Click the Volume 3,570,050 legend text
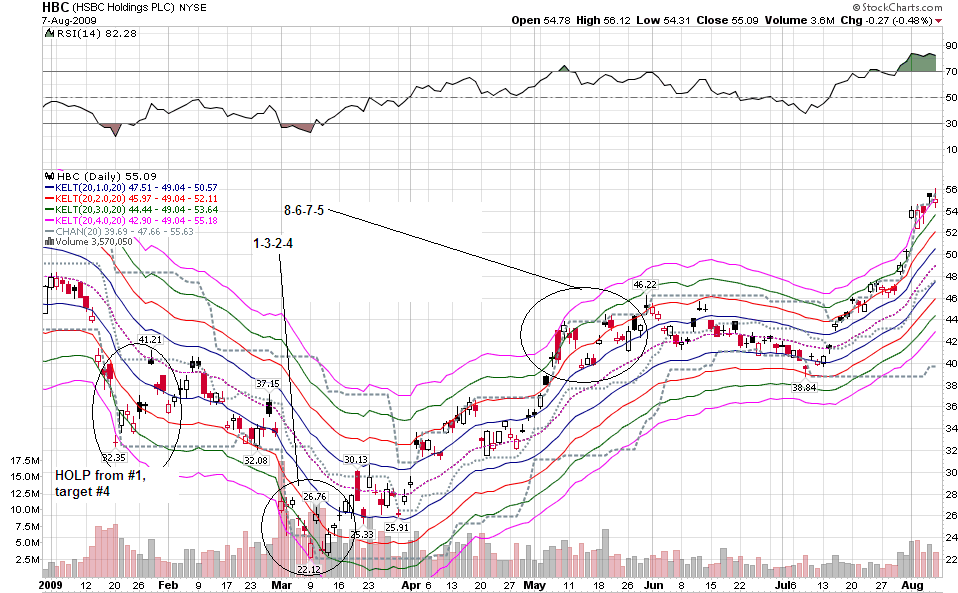The width and height of the screenshot is (958, 593). click(x=94, y=242)
